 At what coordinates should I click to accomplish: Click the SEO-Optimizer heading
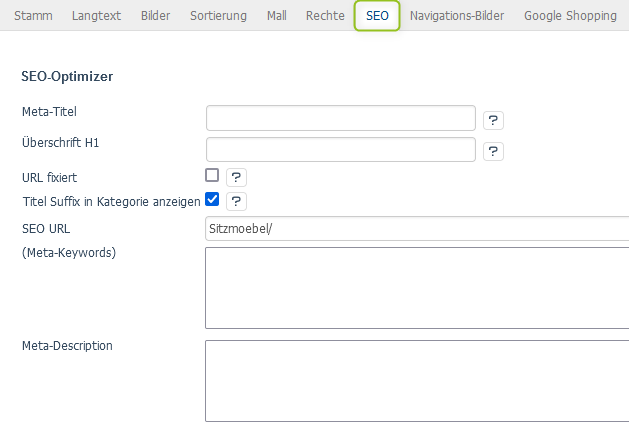coord(67,76)
